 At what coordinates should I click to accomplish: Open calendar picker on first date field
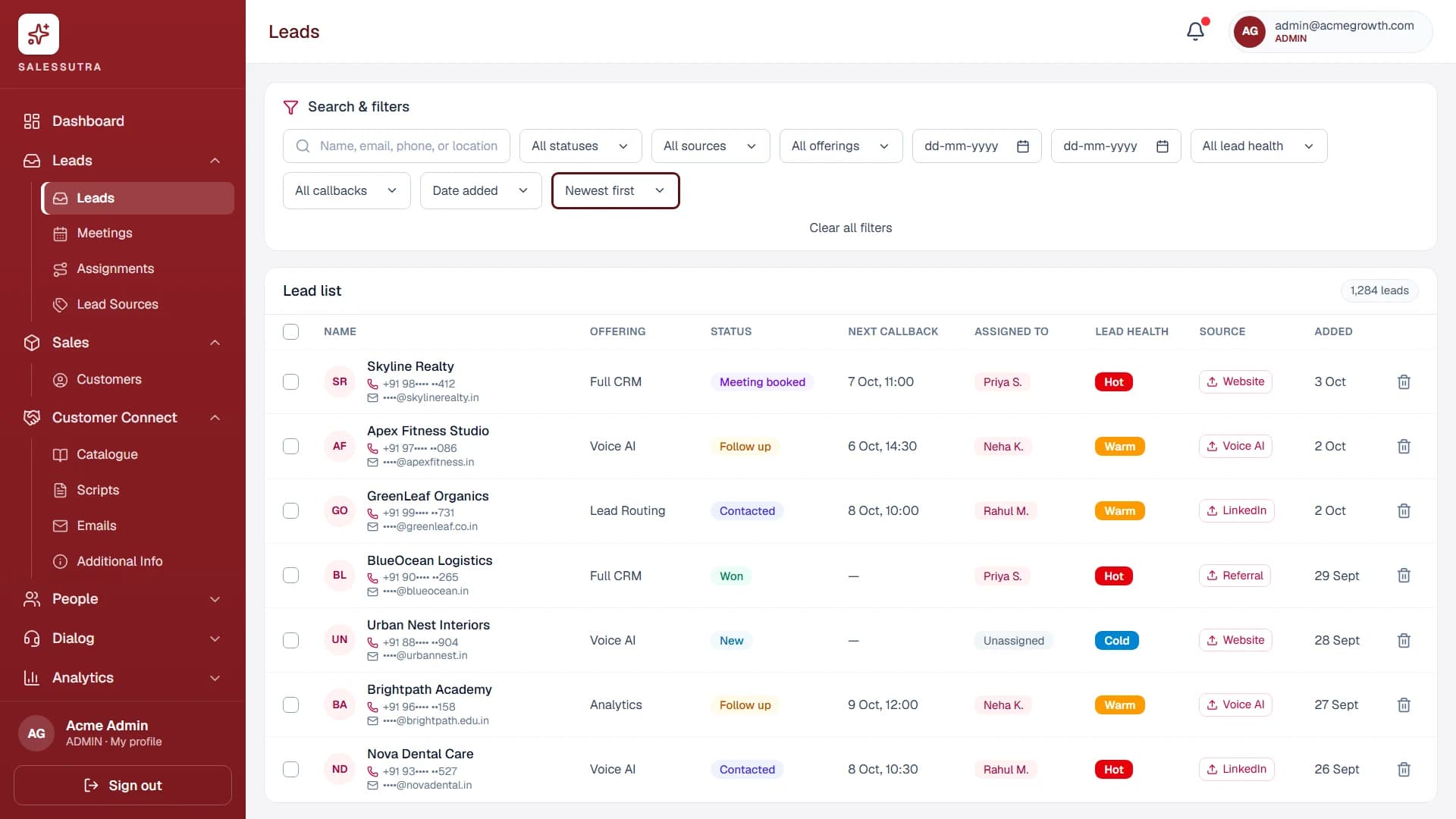click(x=1023, y=146)
